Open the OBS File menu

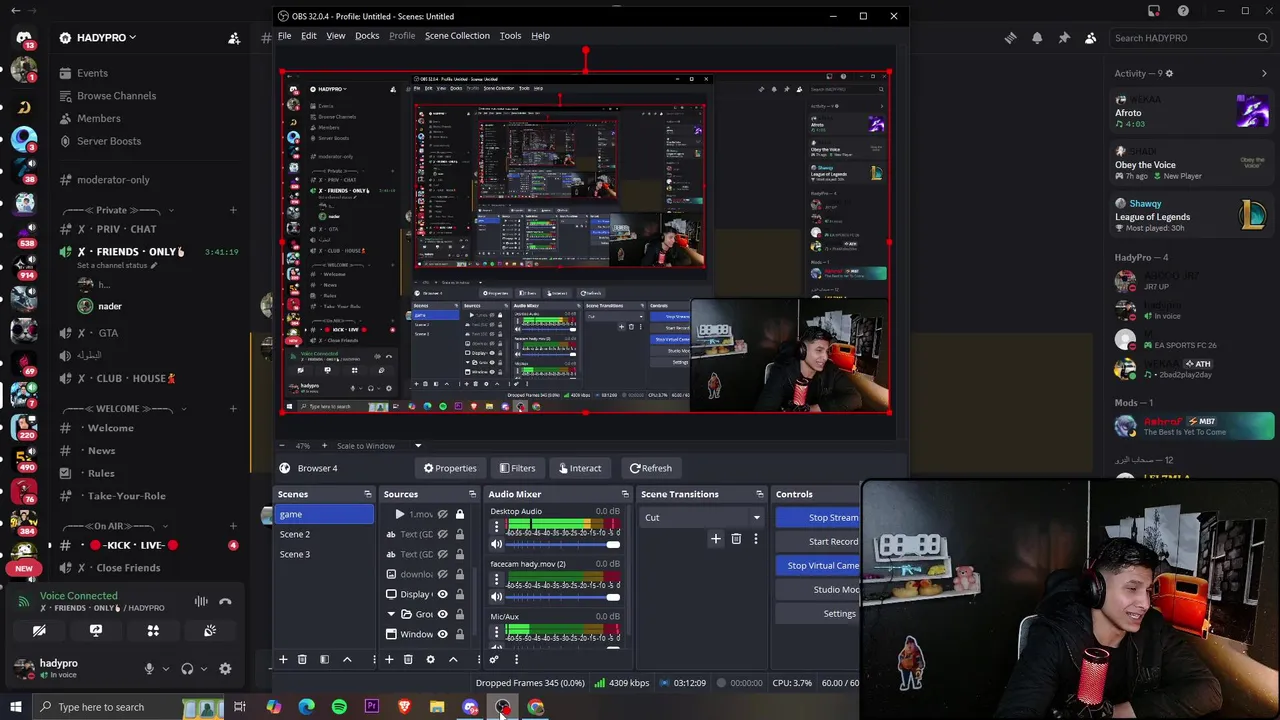(285, 36)
